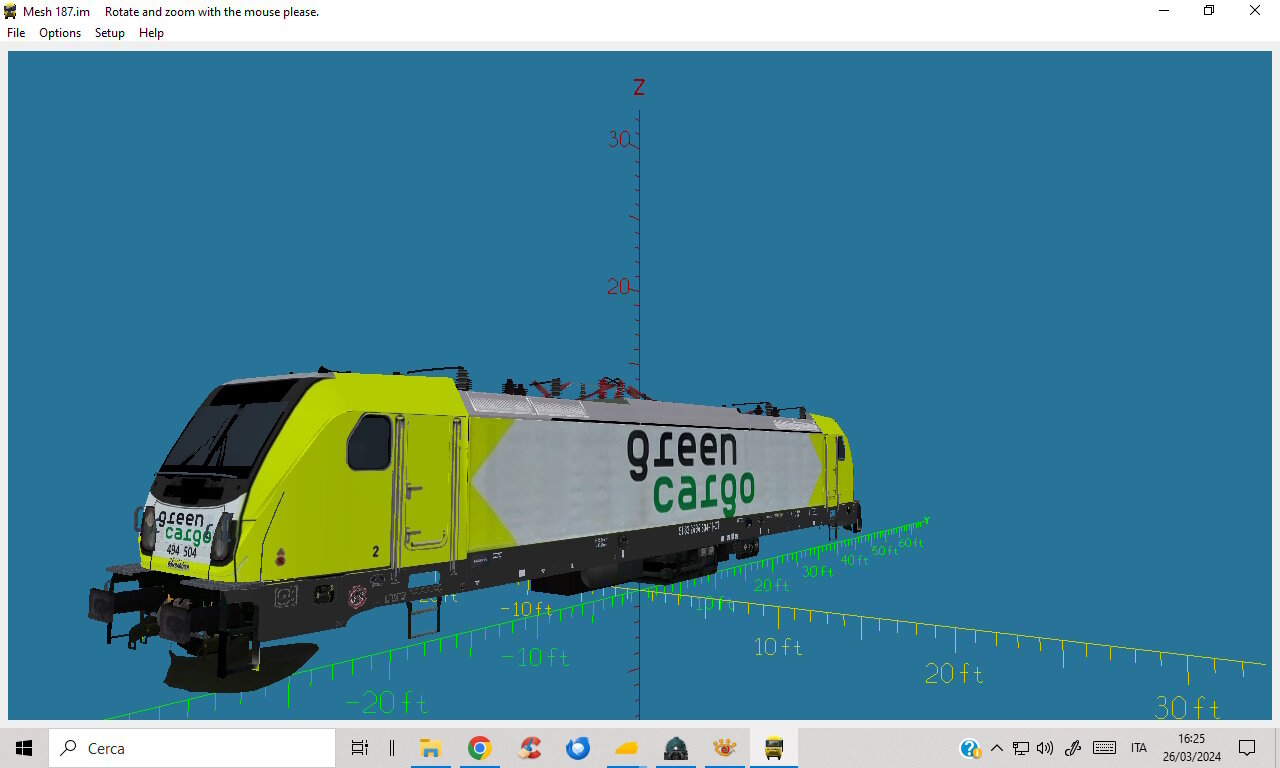Close the Mesh viewer window
Viewport: 1280px width, 768px height.
tap(1255, 11)
